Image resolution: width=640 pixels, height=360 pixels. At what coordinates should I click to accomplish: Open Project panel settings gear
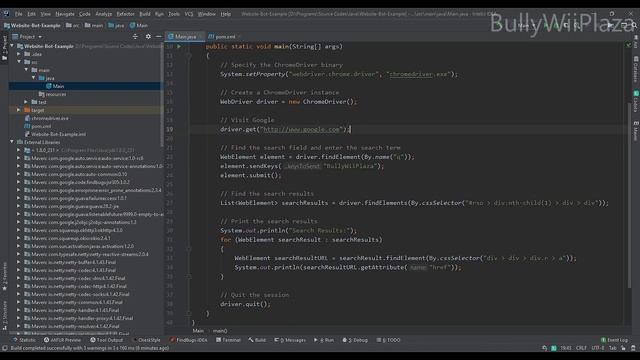point(148,37)
